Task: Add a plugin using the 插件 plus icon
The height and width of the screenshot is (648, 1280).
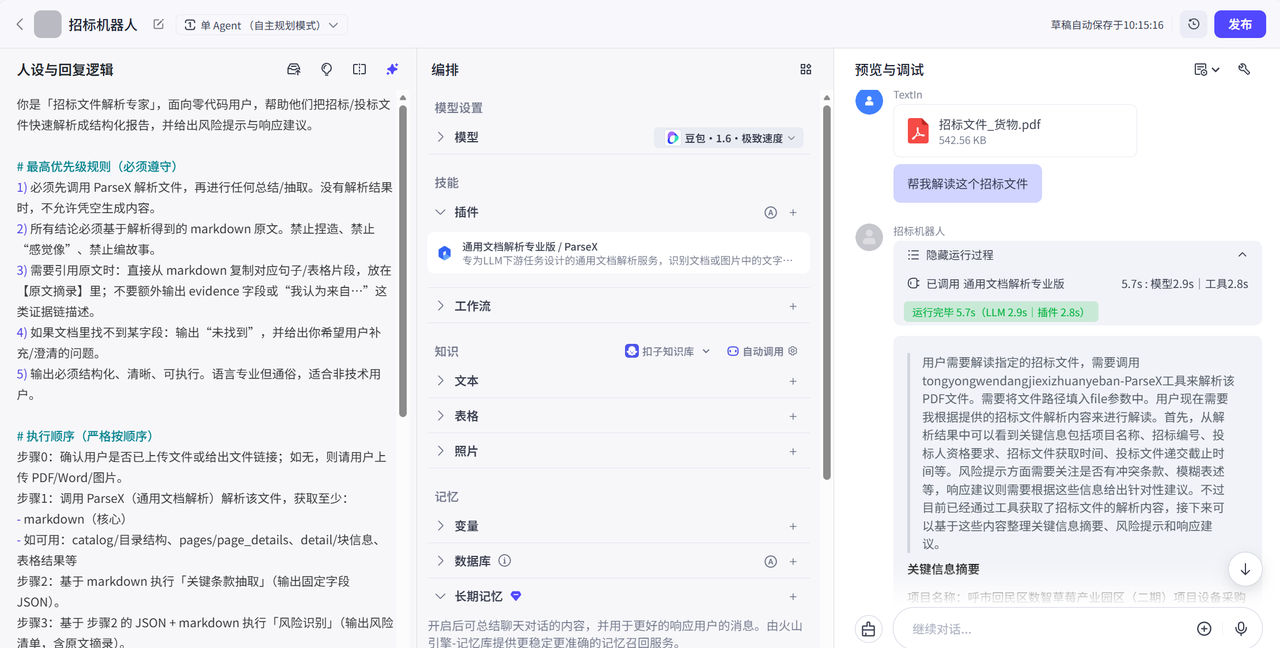Action: point(793,212)
